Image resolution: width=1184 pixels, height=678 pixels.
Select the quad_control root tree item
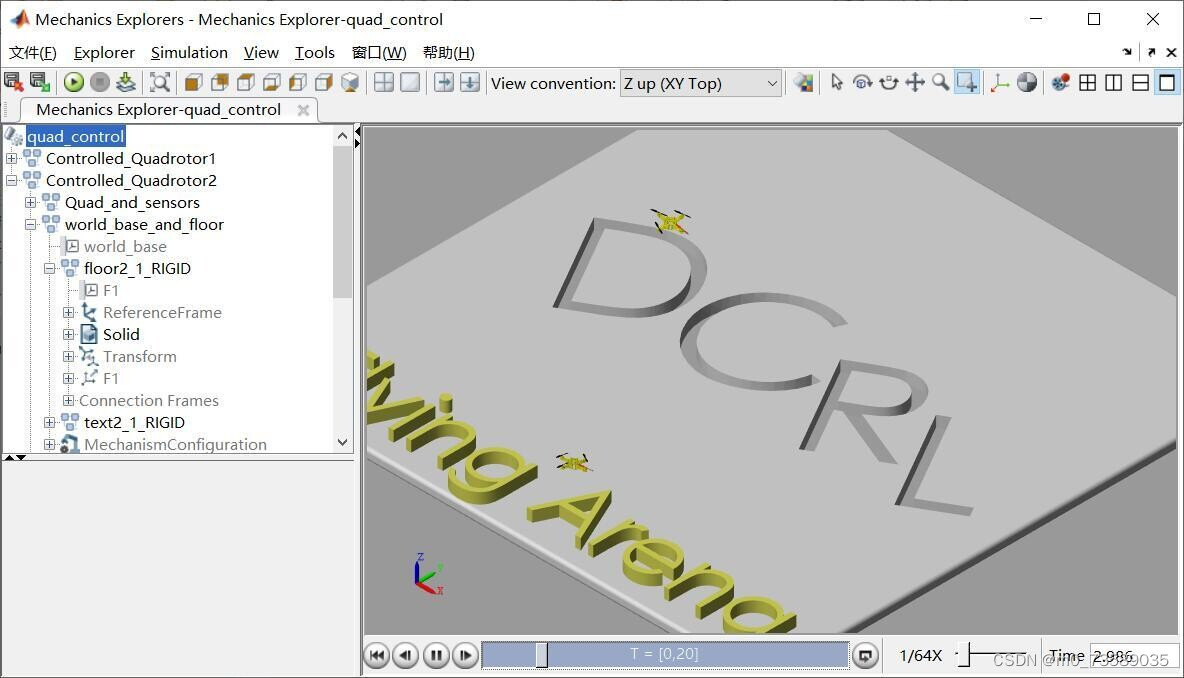point(76,137)
